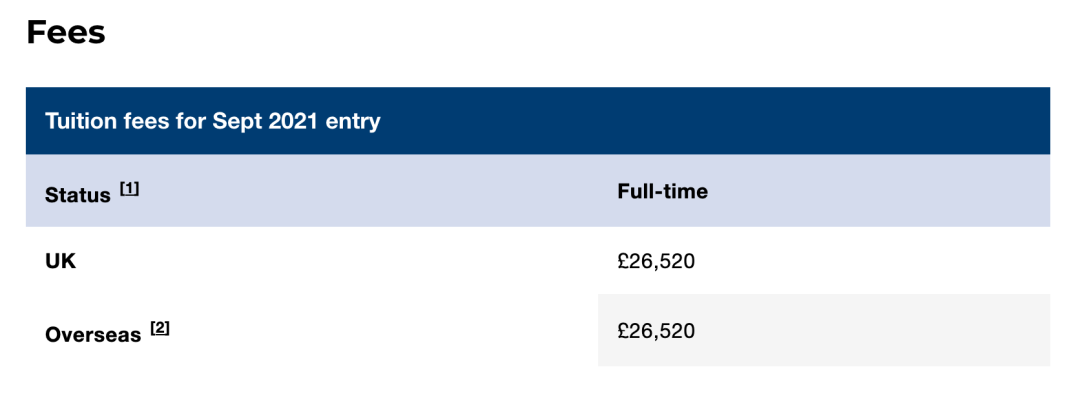The image size is (1080, 398).
Task: Click the pound sign in Overseas fee
Action: [x=623, y=331]
